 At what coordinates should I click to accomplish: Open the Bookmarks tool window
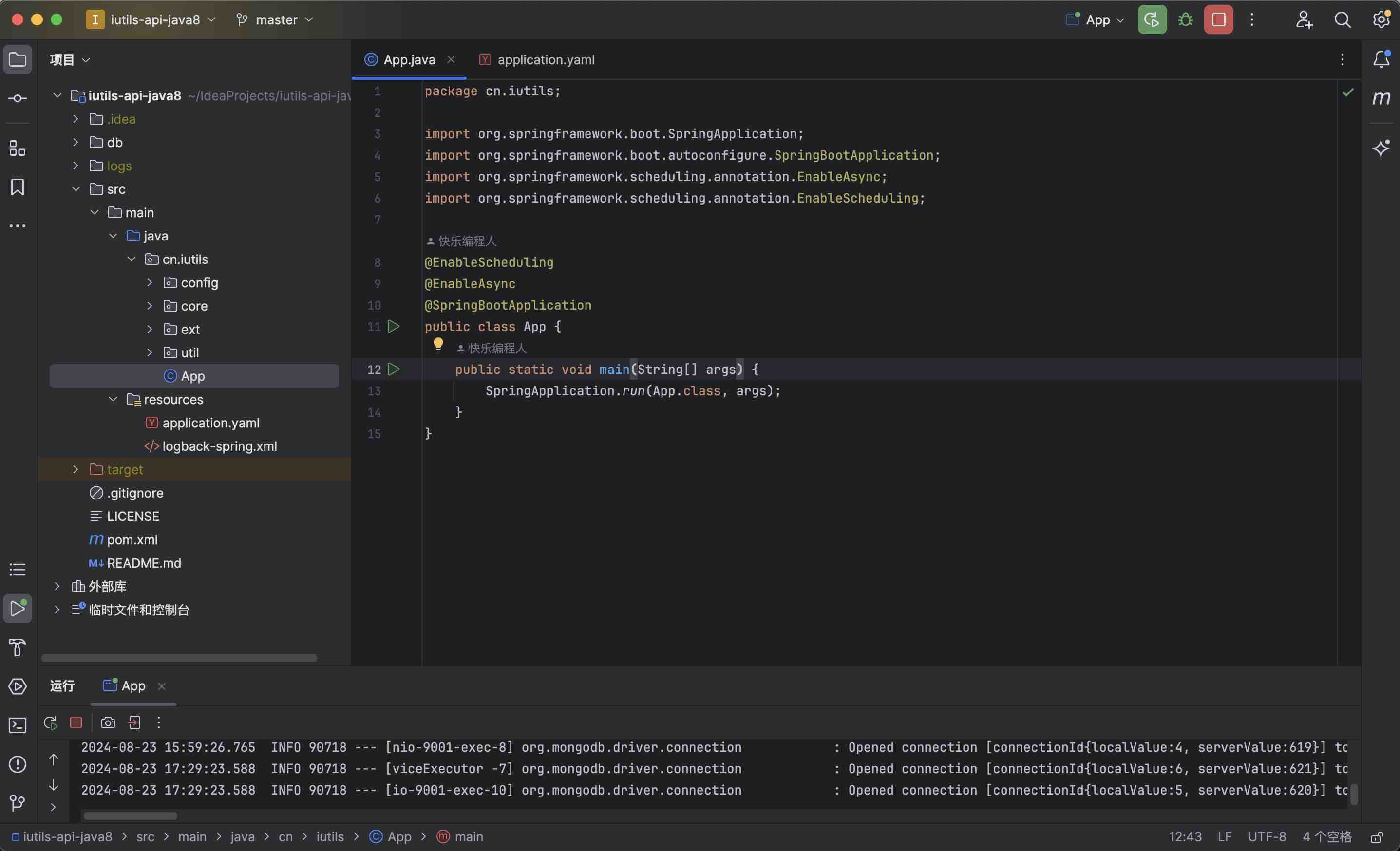[x=17, y=187]
